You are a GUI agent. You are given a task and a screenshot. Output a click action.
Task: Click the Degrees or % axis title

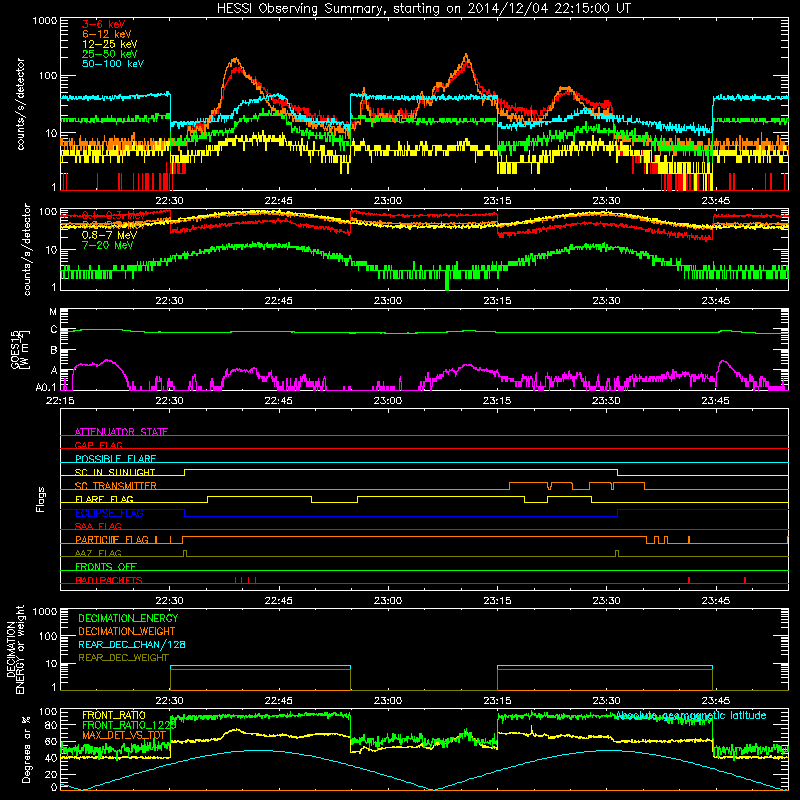[x=26, y=749]
